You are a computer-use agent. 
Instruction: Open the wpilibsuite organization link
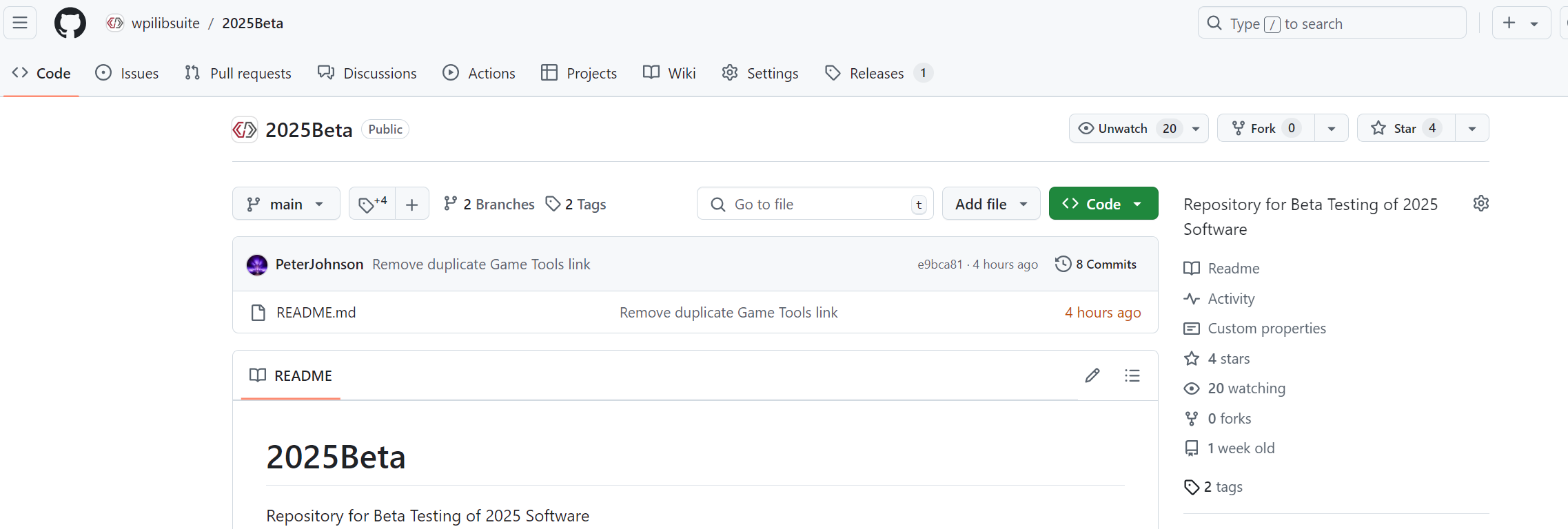click(x=165, y=23)
